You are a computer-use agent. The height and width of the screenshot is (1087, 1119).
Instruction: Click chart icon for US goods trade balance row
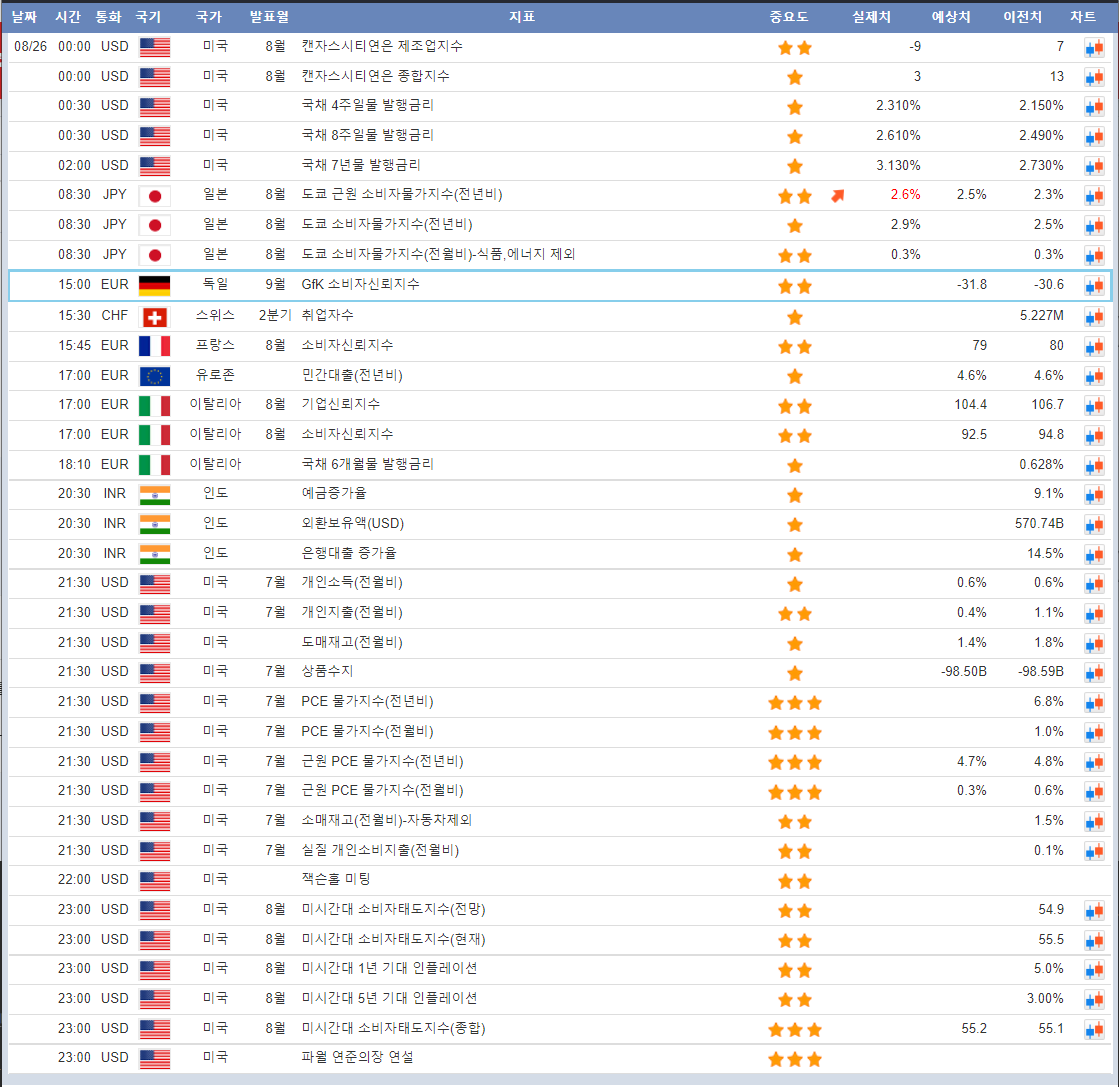[x=1094, y=672]
